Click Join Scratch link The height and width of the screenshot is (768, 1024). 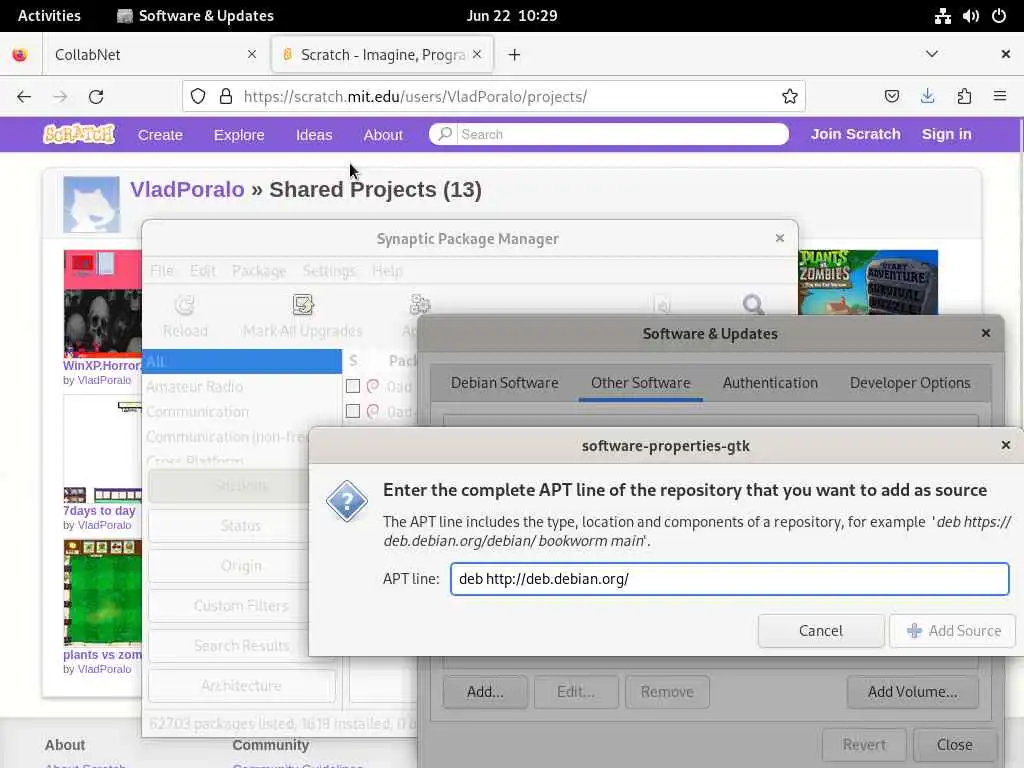pos(856,134)
